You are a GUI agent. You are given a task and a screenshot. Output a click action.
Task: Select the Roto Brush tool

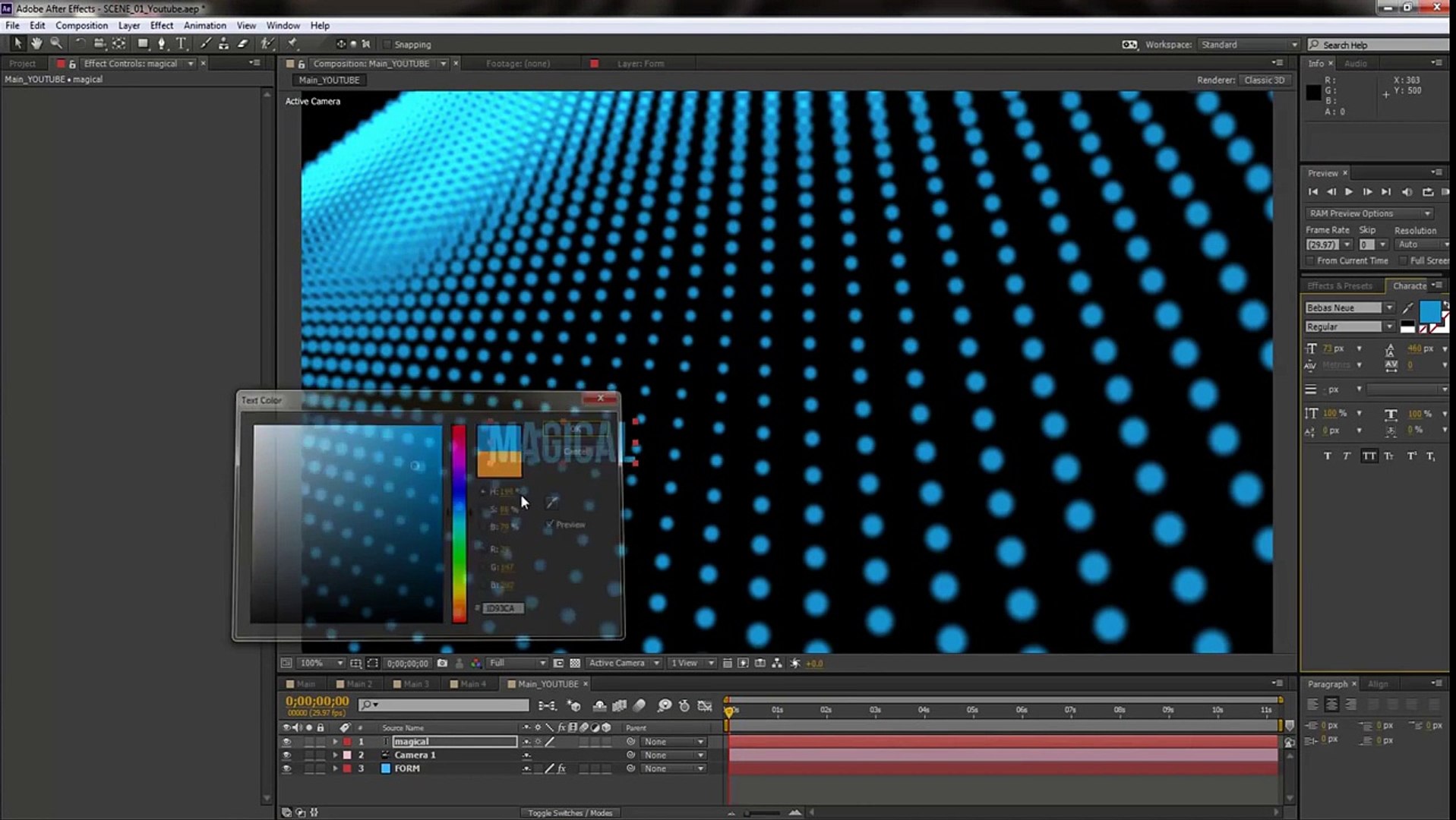tap(267, 44)
